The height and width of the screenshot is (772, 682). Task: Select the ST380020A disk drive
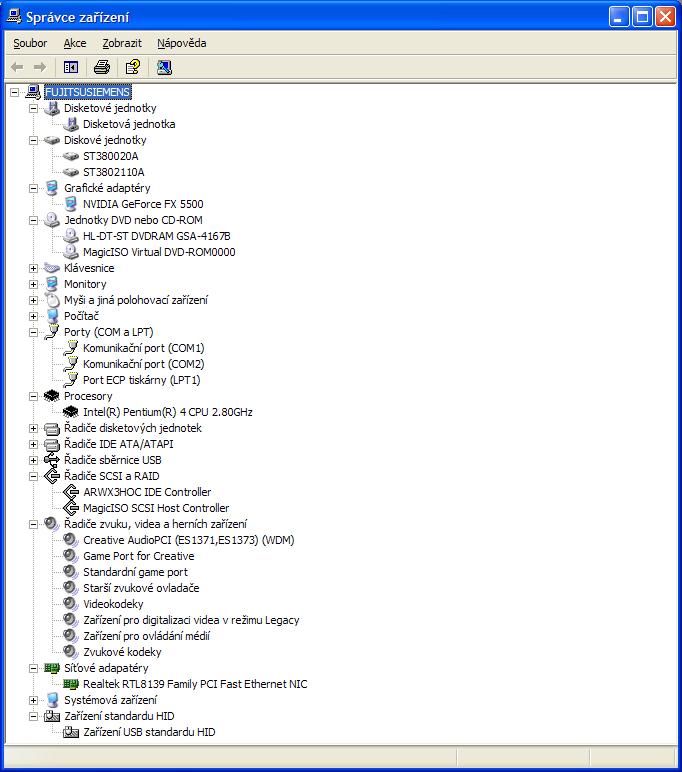point(110,156)
